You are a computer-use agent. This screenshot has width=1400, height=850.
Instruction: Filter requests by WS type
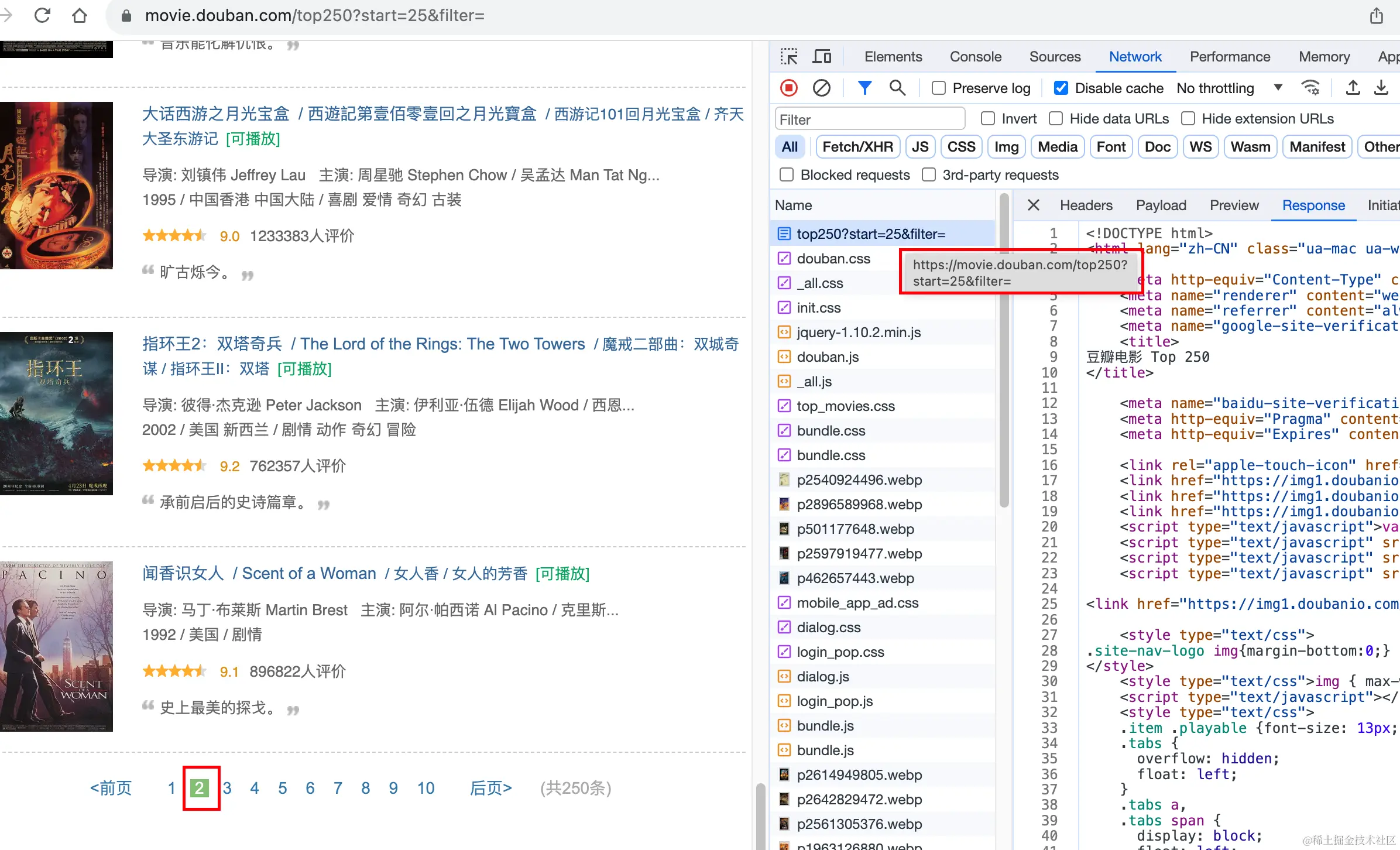coord(1200,147)
